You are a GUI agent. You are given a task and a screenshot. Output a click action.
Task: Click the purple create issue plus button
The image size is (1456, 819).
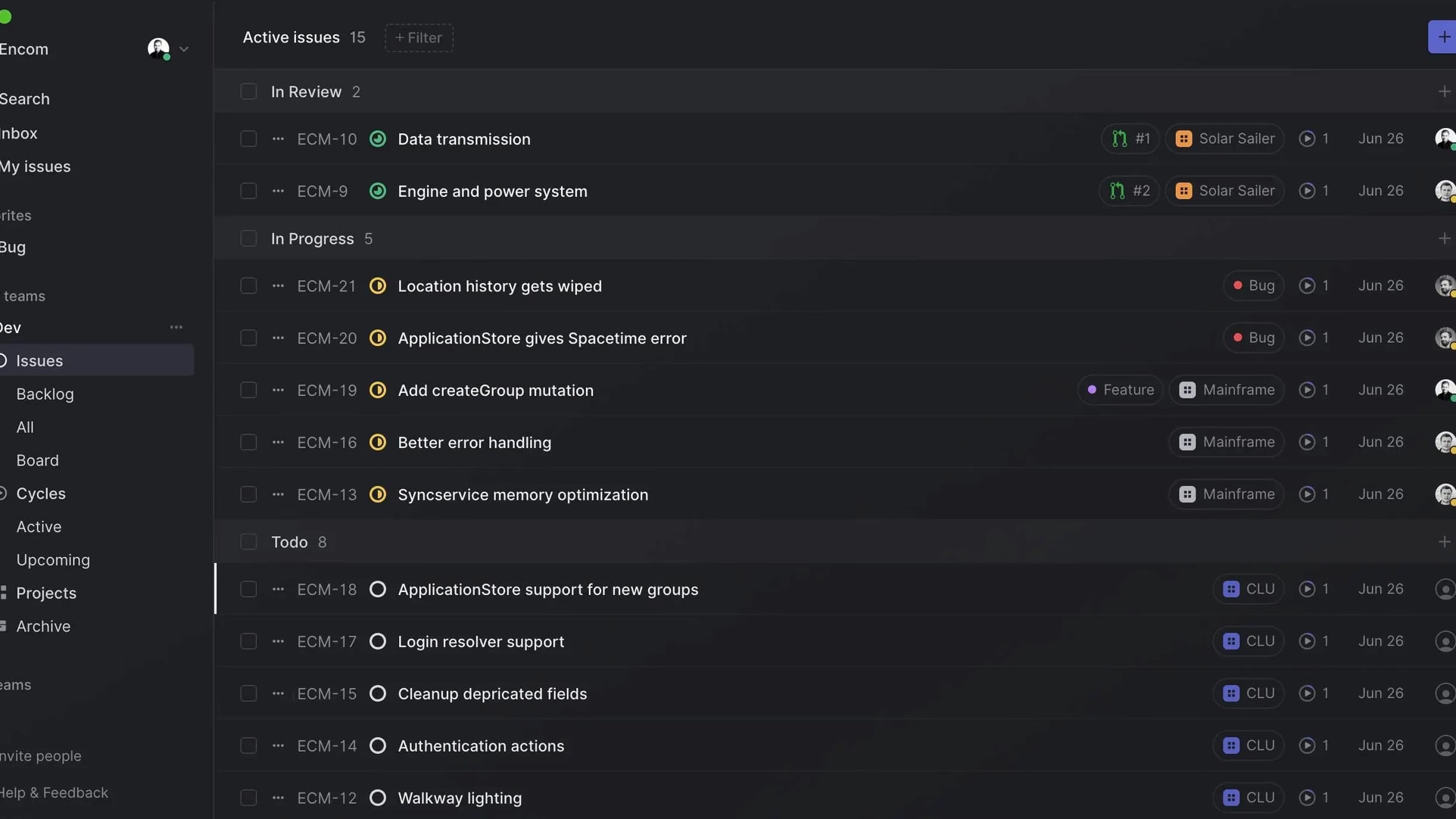(1442, 37)
